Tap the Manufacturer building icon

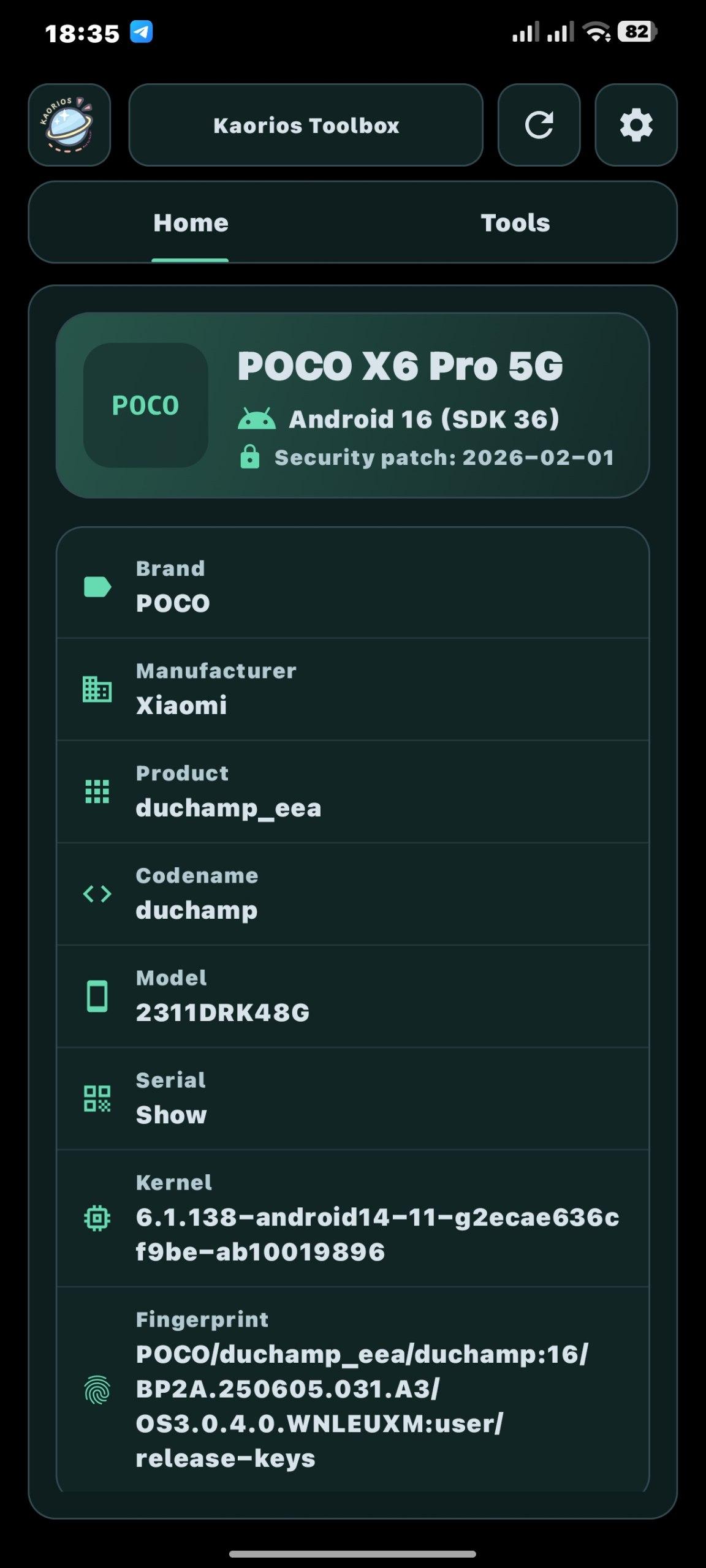(x=97, y=689)
